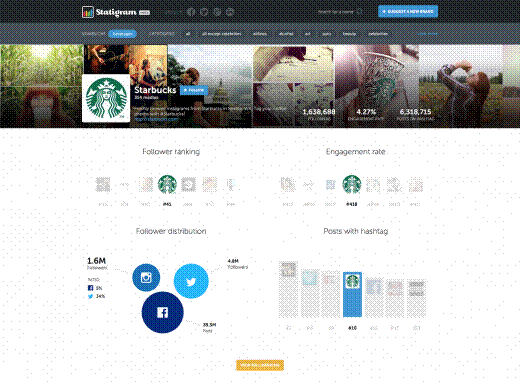Select the 'all except celebrities' category filter
The image size is (520, 382).
coord(221,34)
